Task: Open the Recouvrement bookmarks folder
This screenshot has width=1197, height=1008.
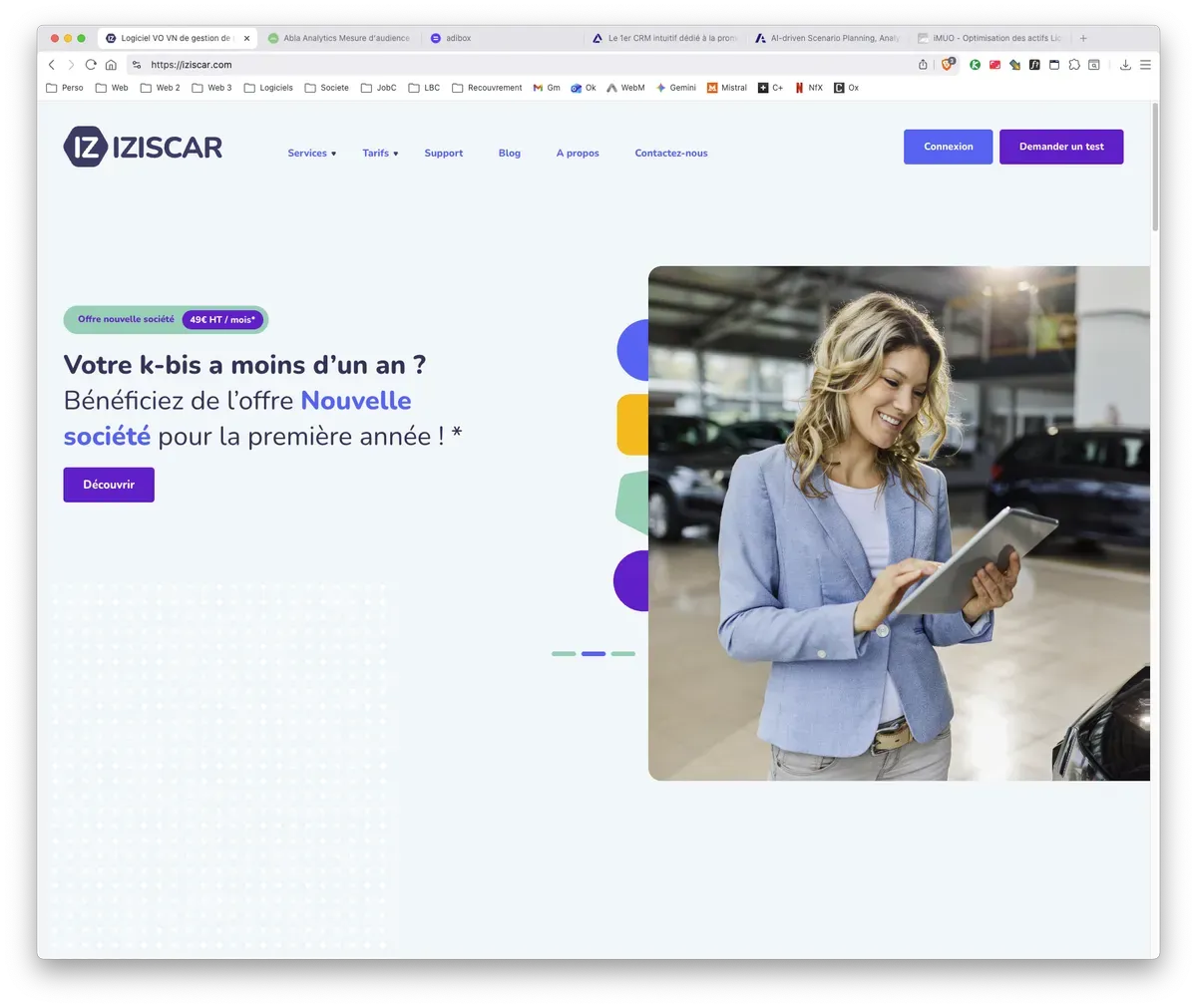Action: (x=487, y=88)
